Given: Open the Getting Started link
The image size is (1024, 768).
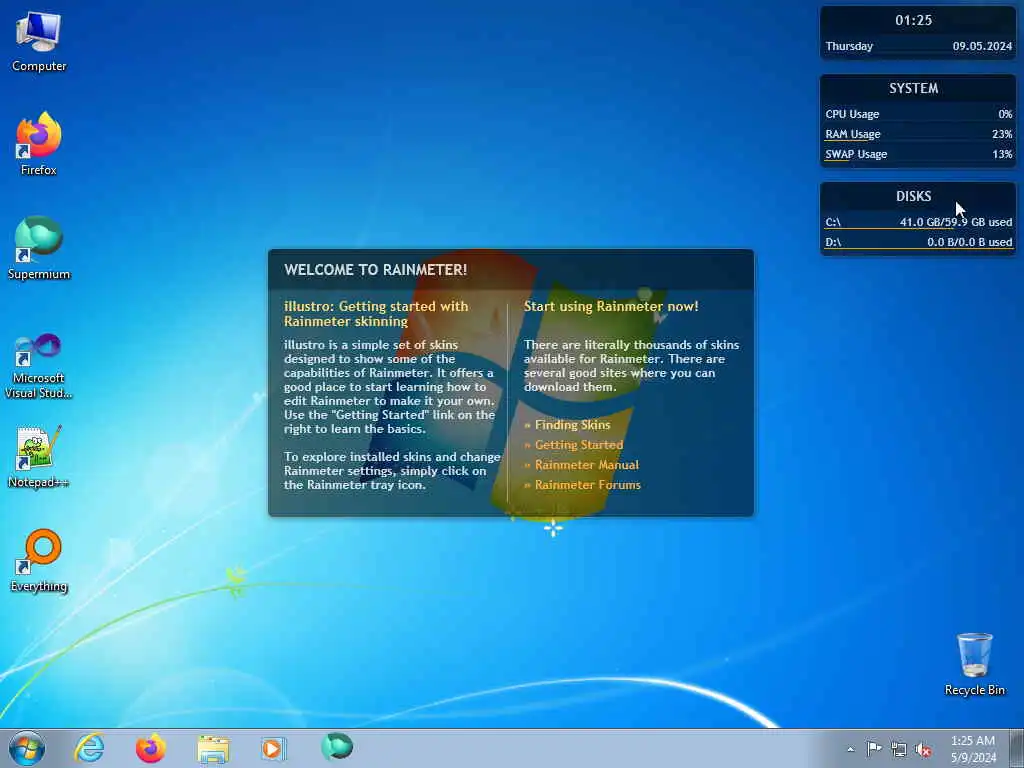Looking at the screenshot, I should coord(579,445).
